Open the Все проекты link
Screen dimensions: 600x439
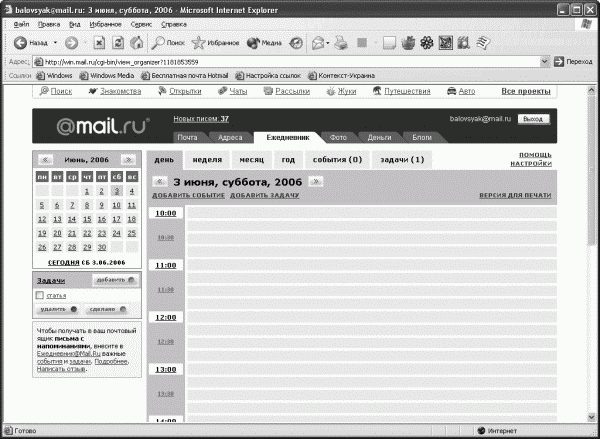(526, 91)
